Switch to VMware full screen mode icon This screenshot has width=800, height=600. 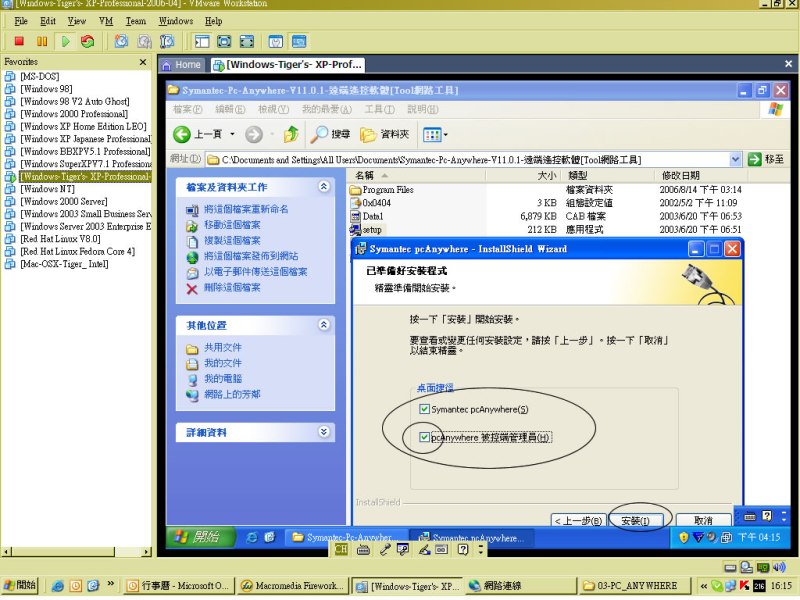224,41
